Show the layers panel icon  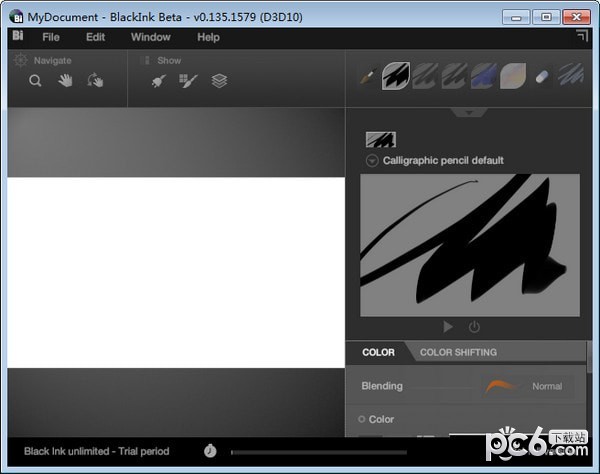pyautogui.click(x=219, y=81)
